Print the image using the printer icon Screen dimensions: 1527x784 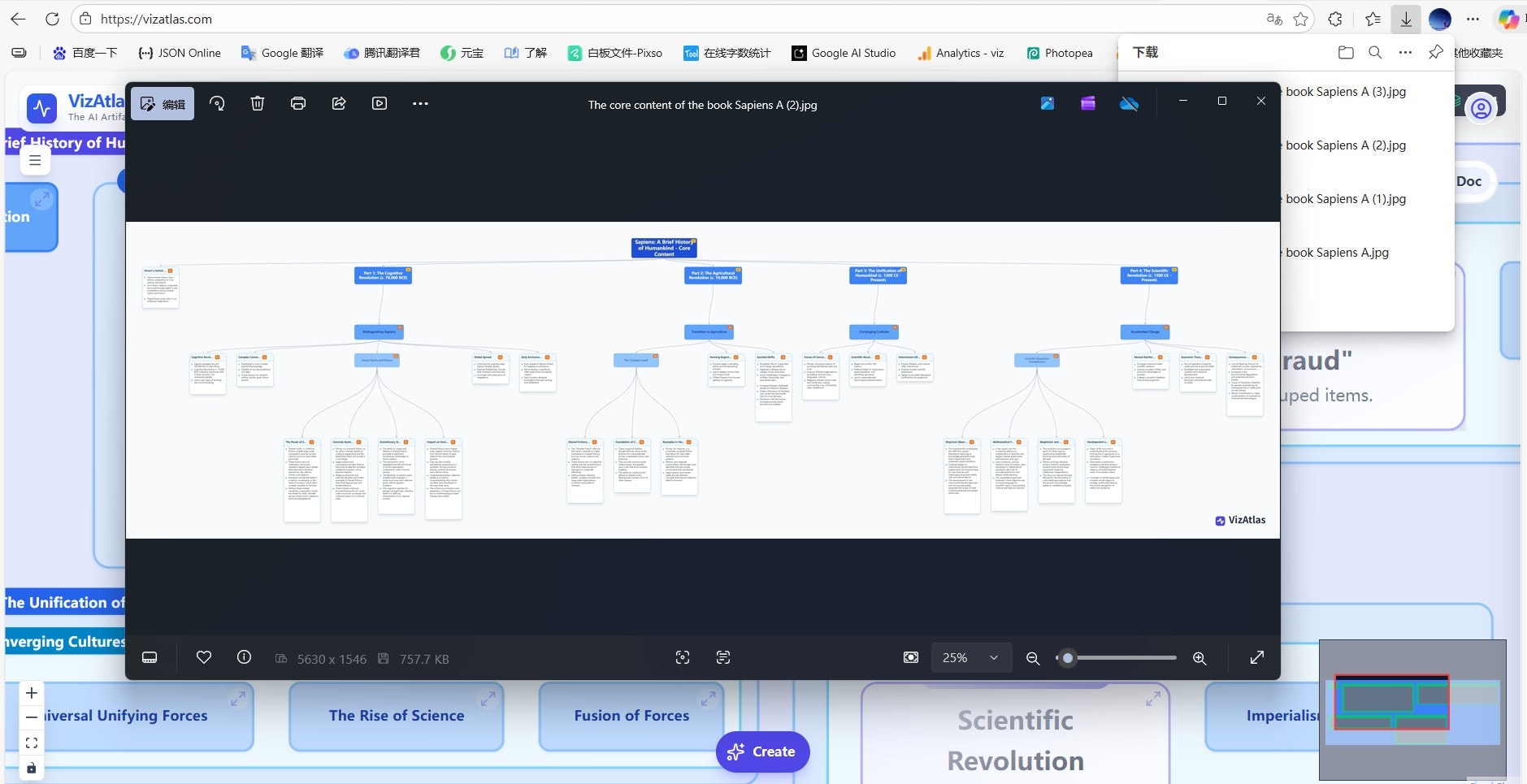point(298,103)
